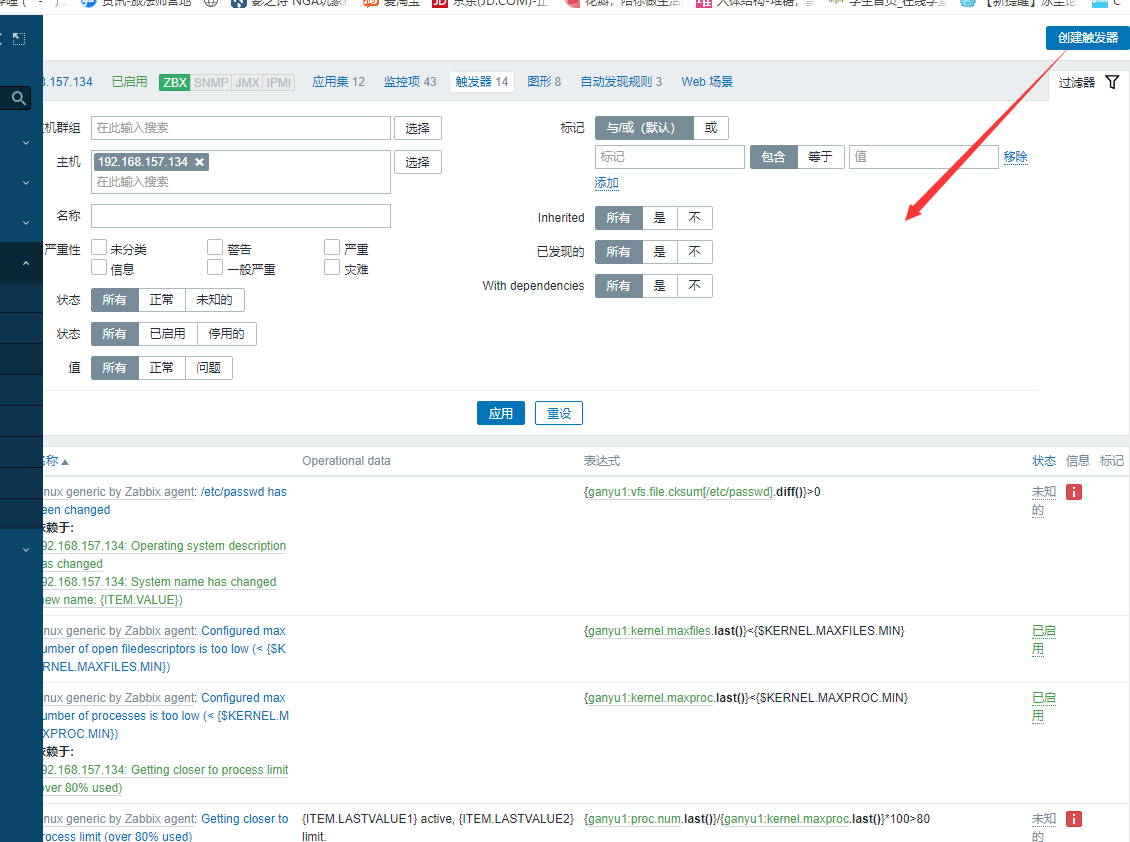The image size is (1130, 842).
Task: Expand the first sidebar menu chevron
Action: (26, 143)
